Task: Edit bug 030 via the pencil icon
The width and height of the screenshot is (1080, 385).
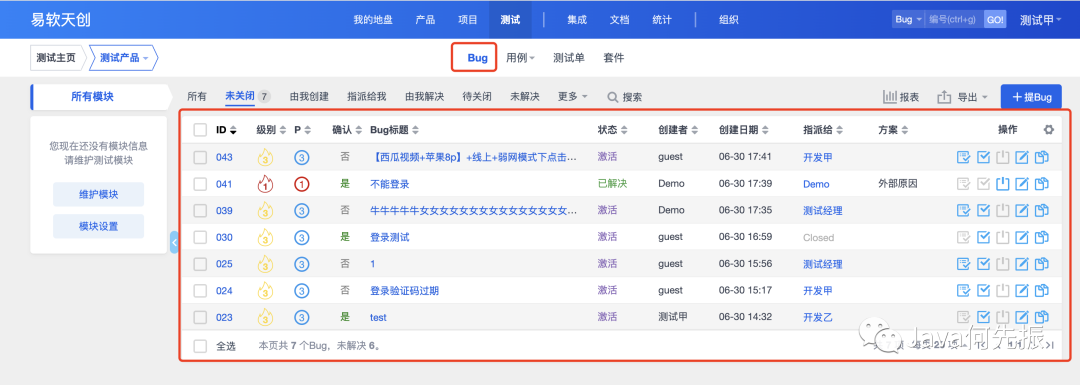Action: [x=1022, y=238]
